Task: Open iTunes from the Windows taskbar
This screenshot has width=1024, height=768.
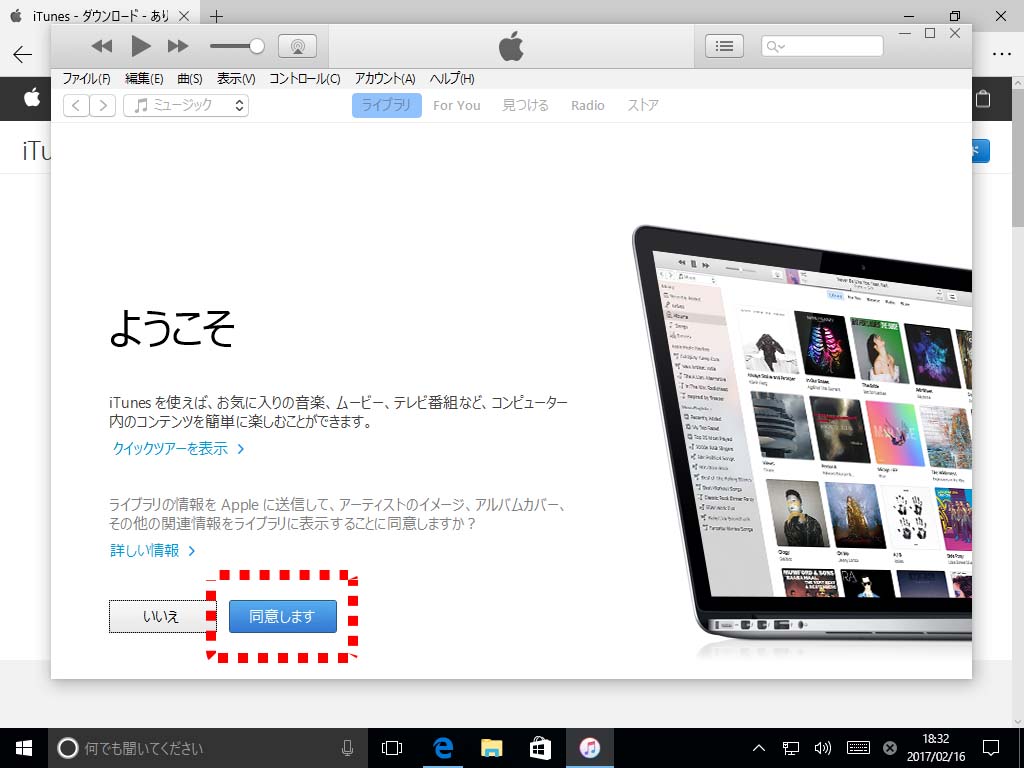Action: pyautogui.click(x=590, y=748)
